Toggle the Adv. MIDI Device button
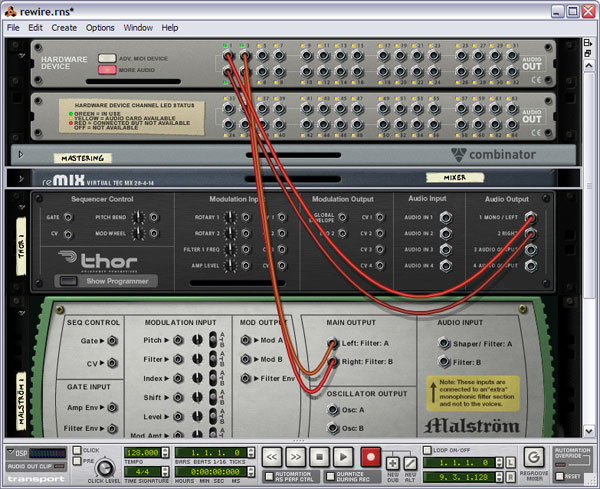600x489 pixels. coord(107,58)
